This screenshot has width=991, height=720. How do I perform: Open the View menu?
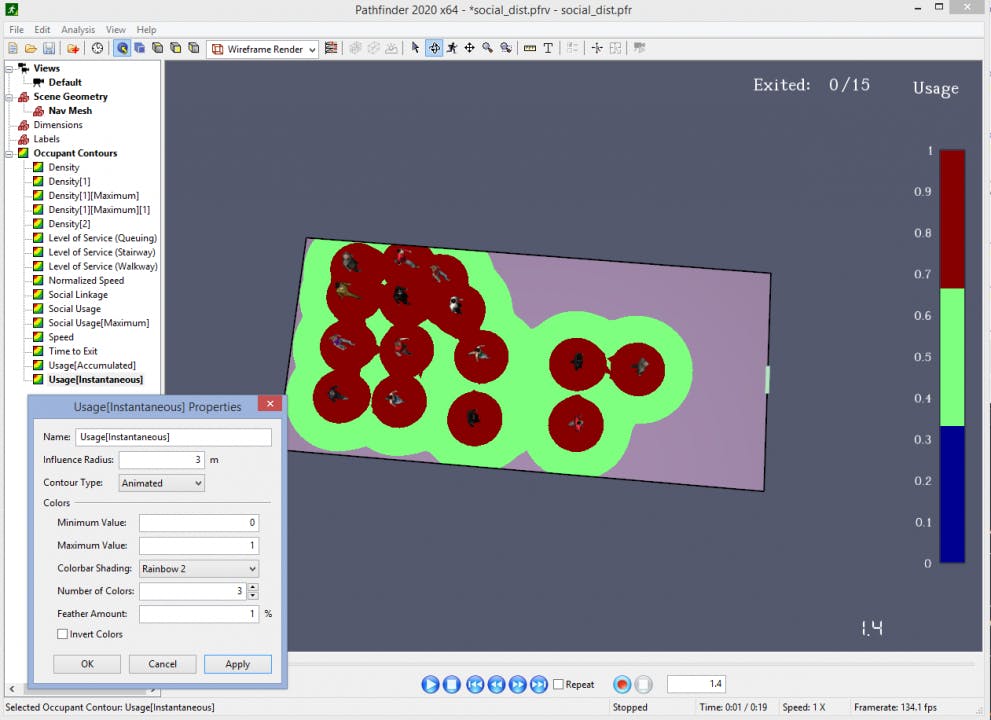(x=116, y=30)
